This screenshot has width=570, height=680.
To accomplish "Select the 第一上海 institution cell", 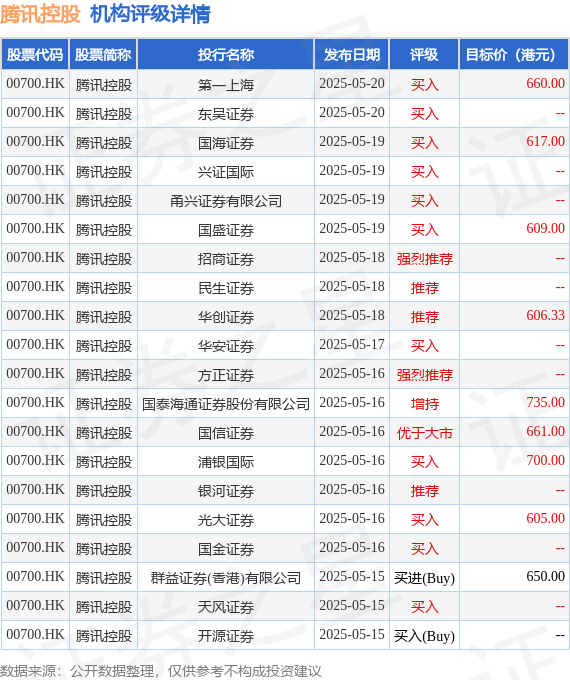I will (x=226, y=85).
